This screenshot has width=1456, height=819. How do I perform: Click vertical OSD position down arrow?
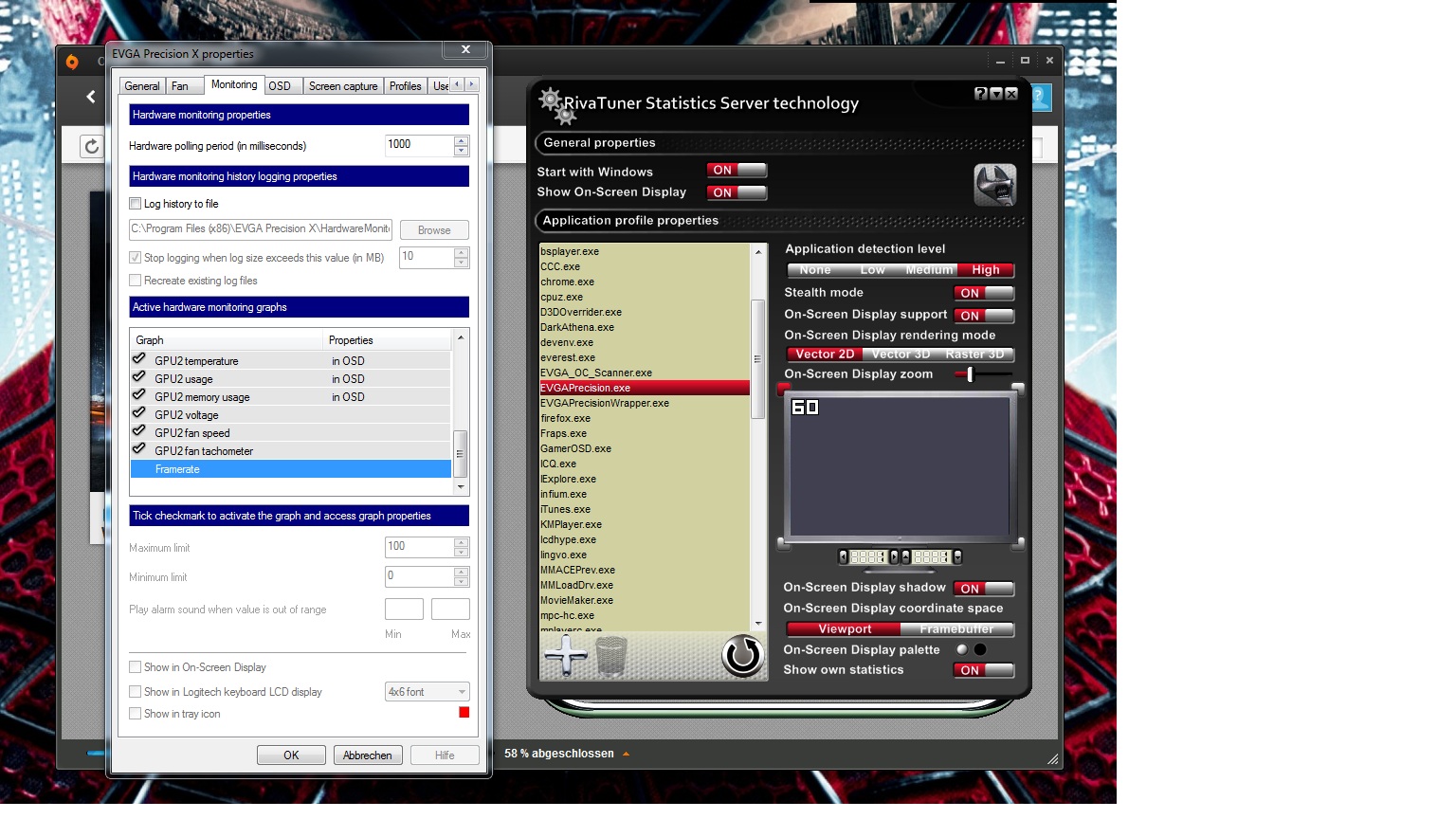957,557
